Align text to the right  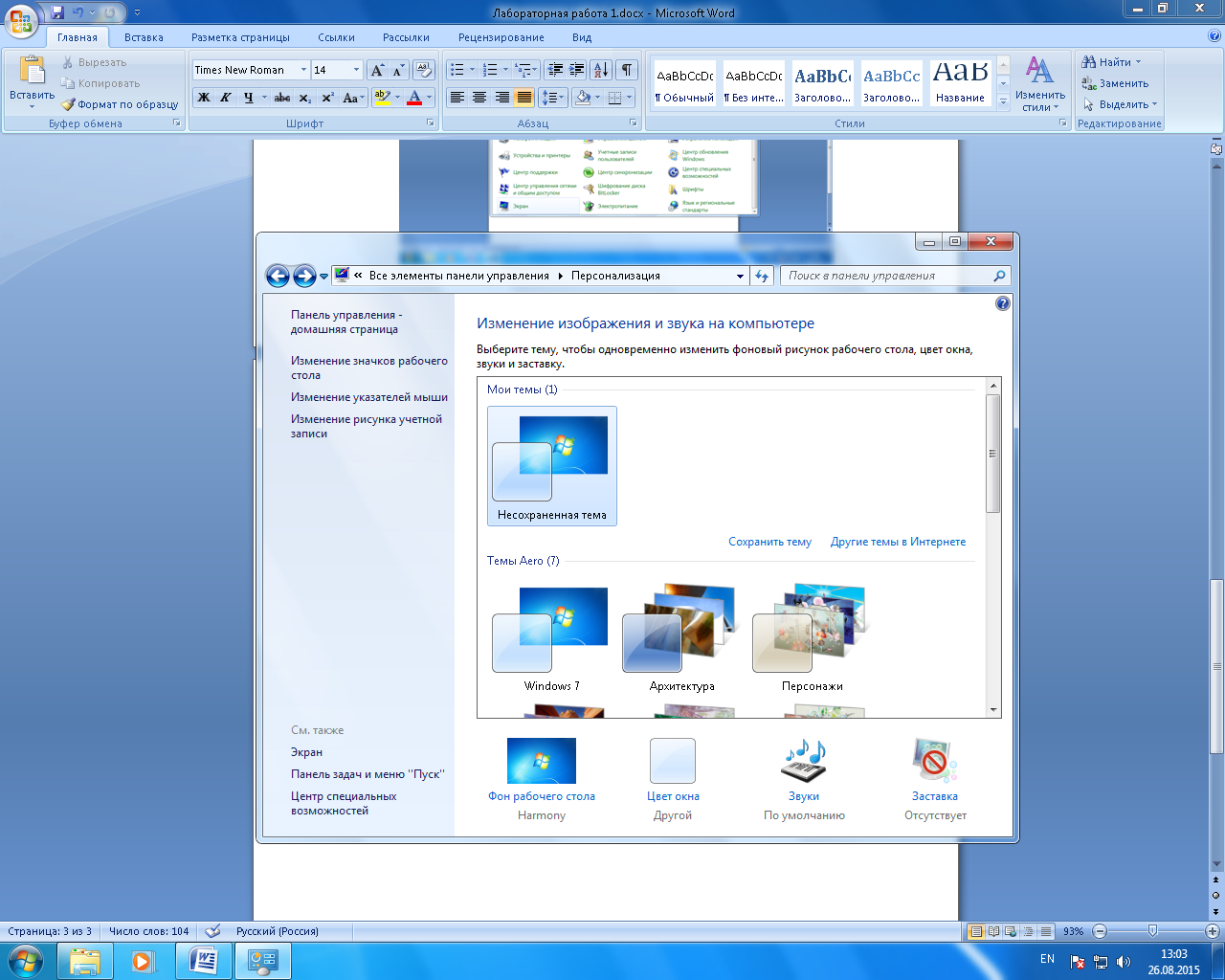501,98
